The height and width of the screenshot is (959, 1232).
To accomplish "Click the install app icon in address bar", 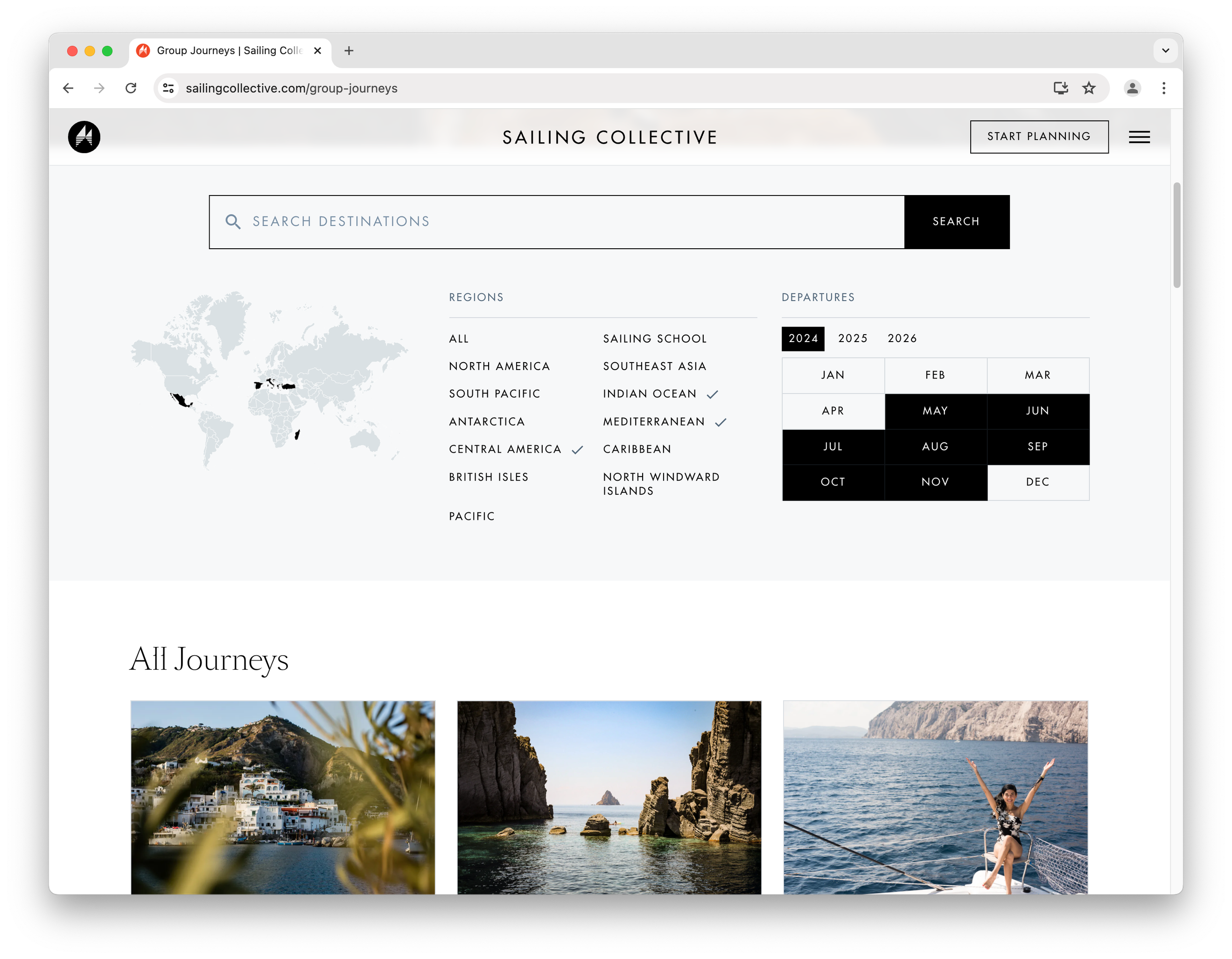I will pyautogui.click(x=1061, y=88).
